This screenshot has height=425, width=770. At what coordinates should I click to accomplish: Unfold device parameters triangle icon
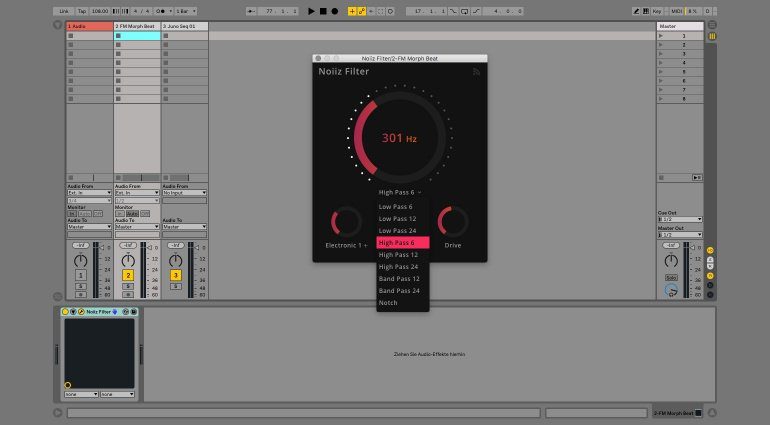[73, 312]
